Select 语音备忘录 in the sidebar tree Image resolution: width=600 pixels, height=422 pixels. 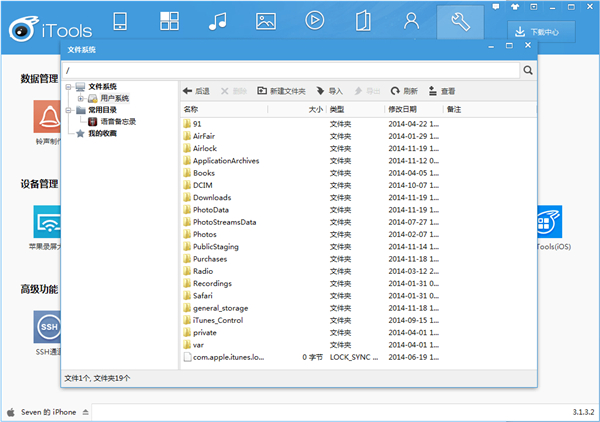(117, 121)
